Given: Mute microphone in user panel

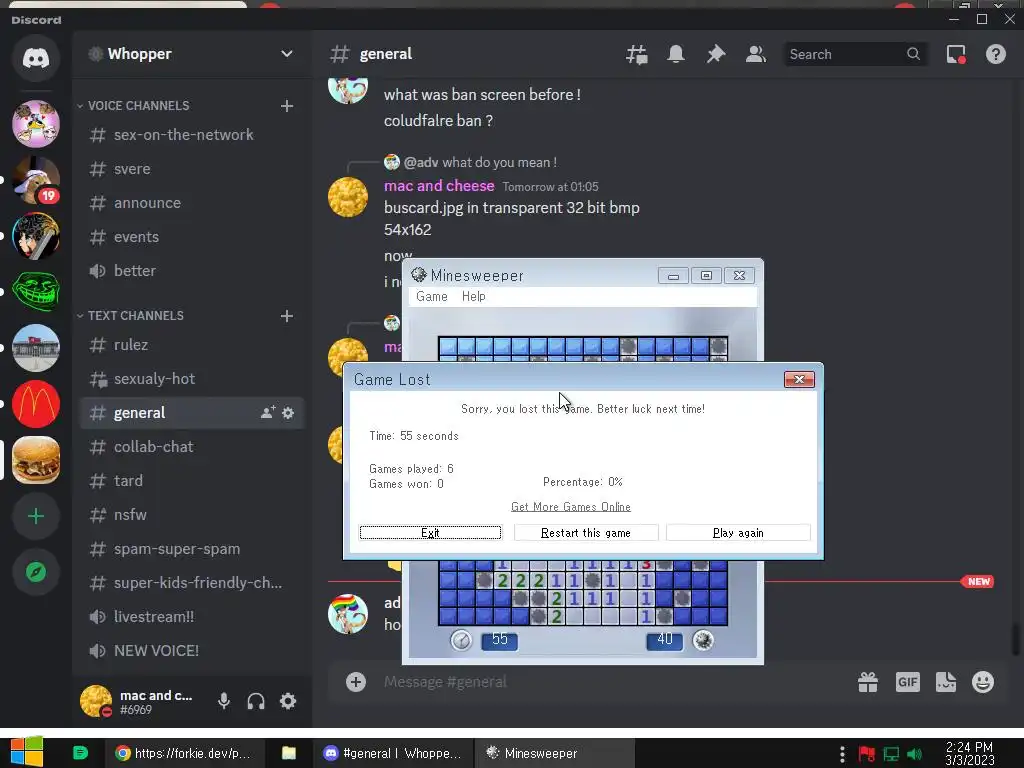Looking at the screenshot, I should pos(224,701).
